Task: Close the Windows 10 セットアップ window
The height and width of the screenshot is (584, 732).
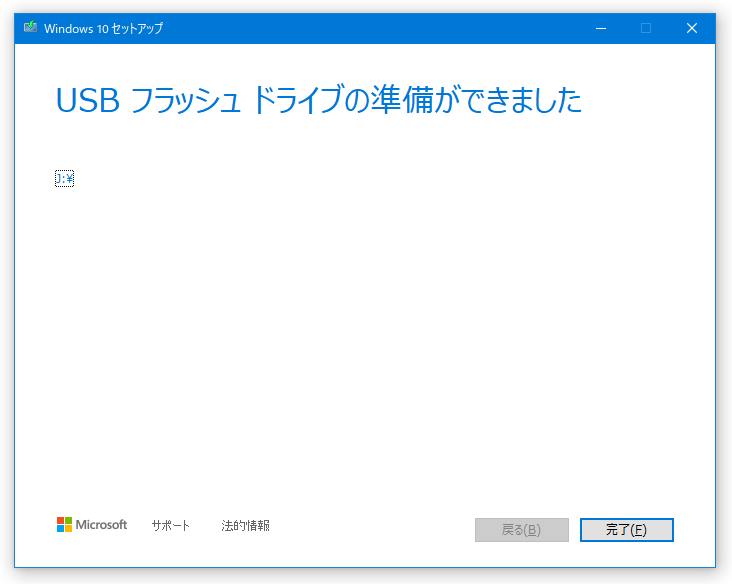Action: [692, 28]
